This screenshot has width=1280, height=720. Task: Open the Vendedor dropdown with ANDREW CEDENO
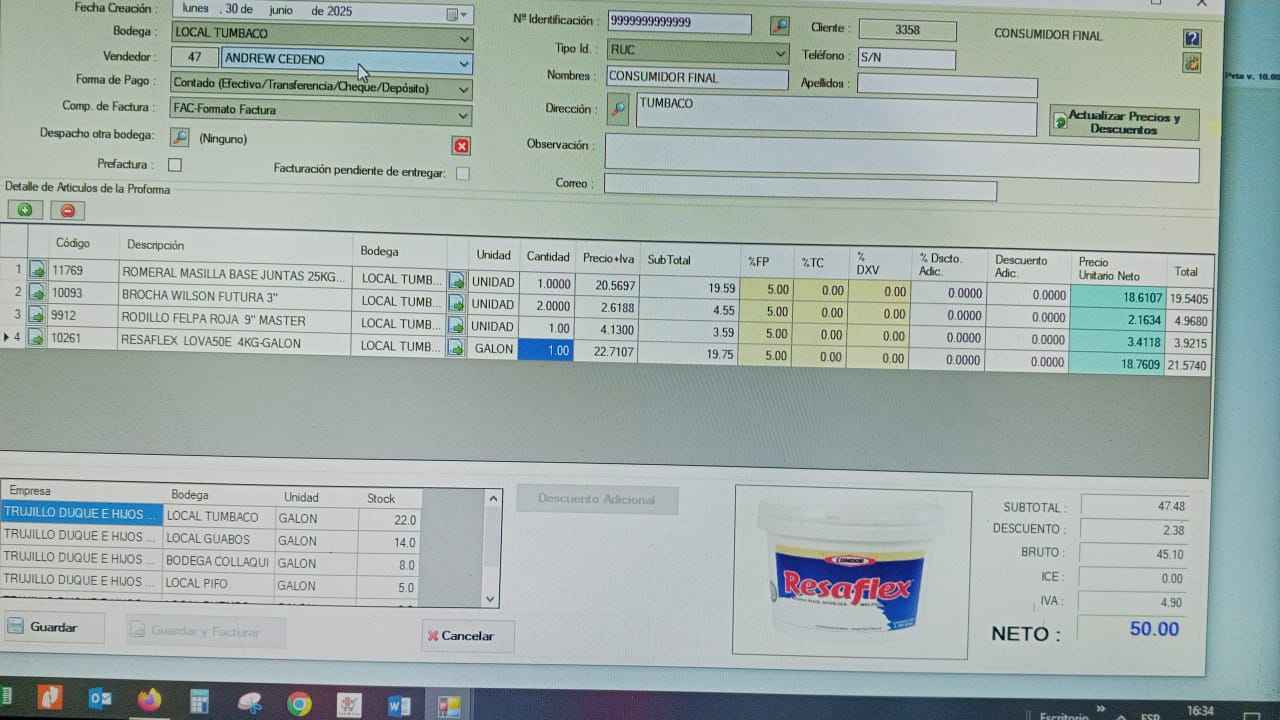coord(463,63)
